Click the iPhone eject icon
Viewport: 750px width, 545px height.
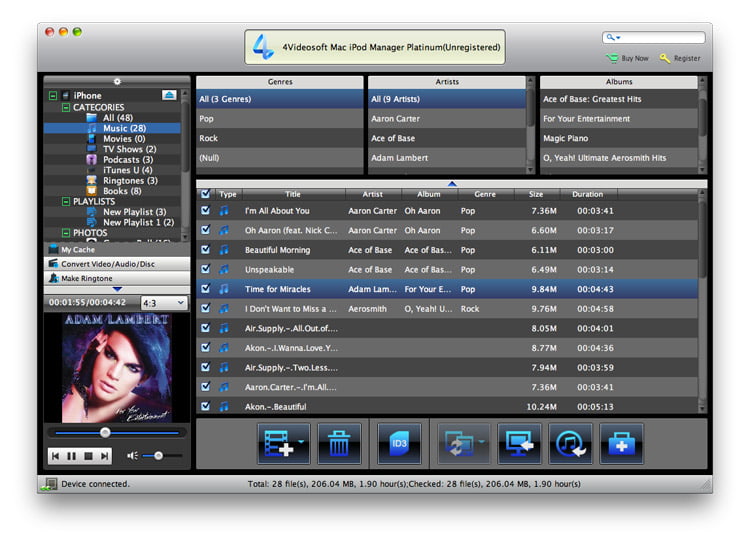tap(169, 95)
